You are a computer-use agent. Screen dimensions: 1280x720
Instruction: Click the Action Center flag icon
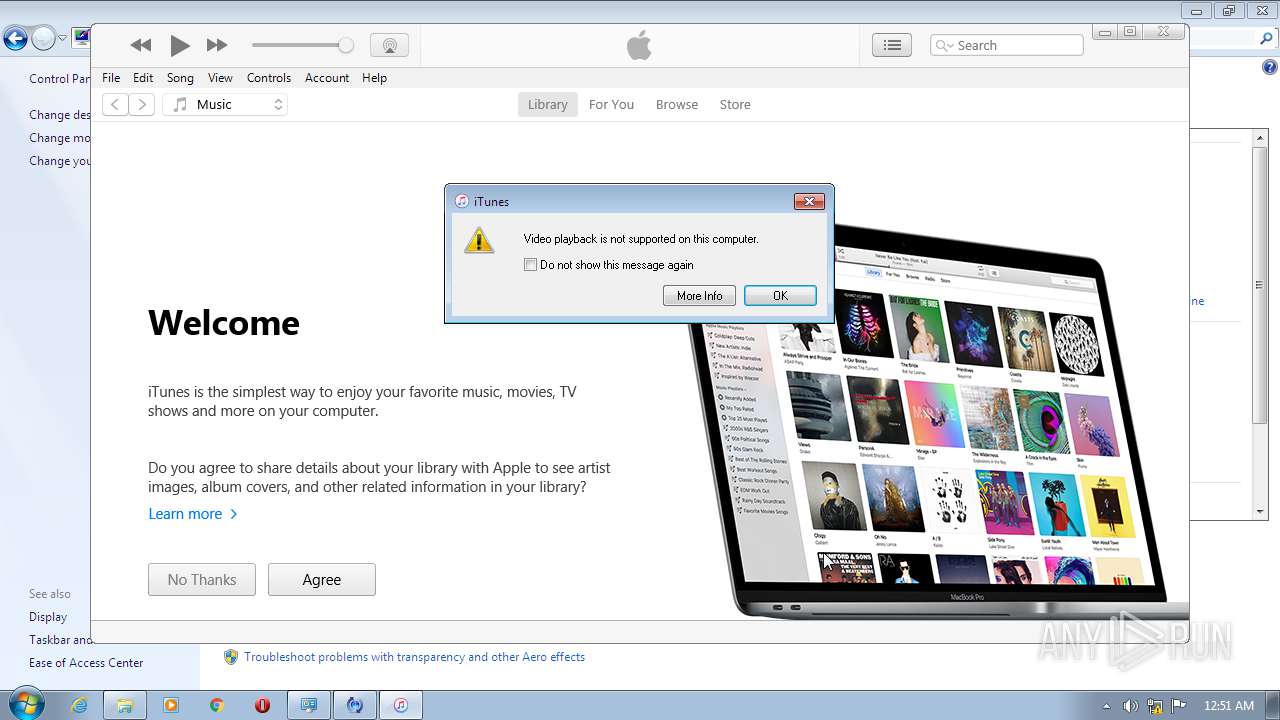tap(1179, 706)
